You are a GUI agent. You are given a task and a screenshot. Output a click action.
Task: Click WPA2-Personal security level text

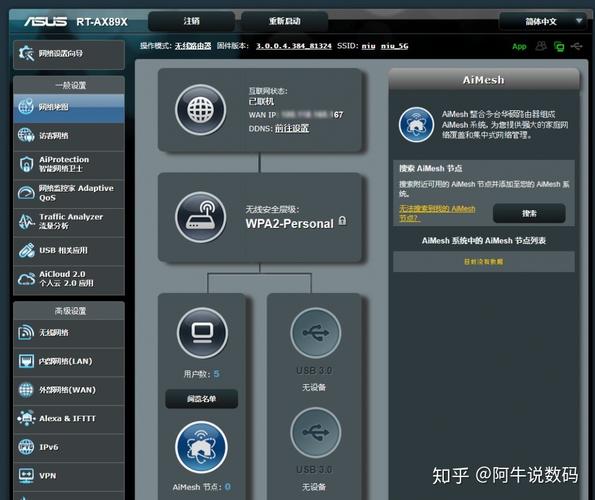pyautogui.click(x=290, y=224)
